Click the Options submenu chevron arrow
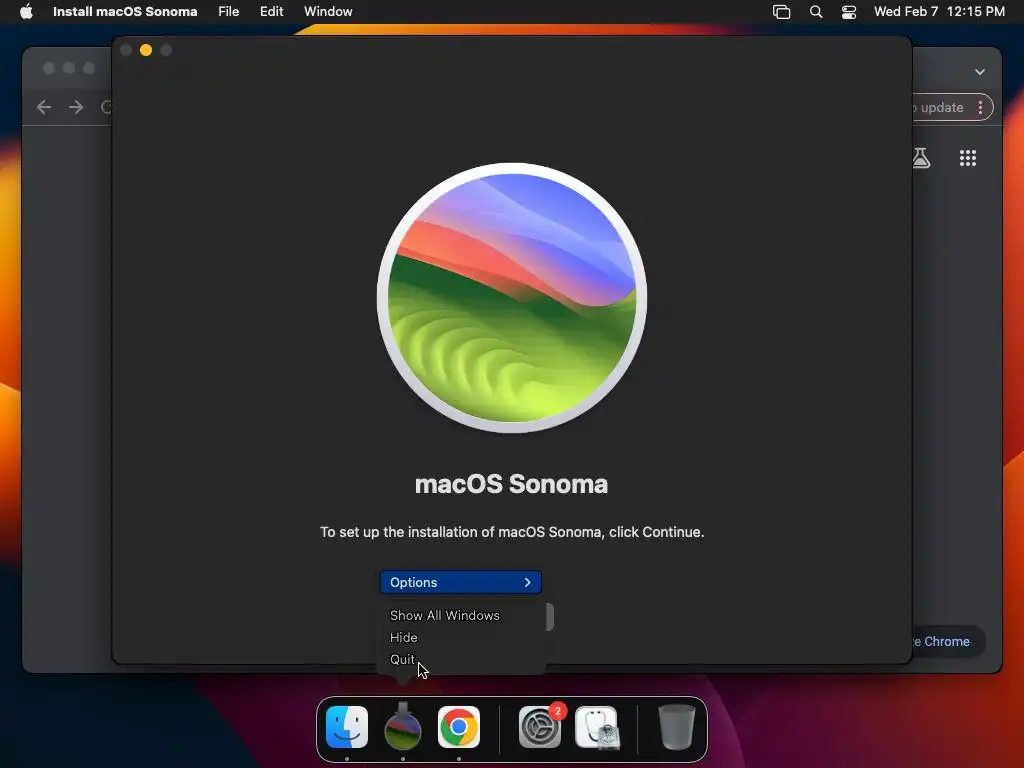This screenshot has width=1024, height=768. pyautogui.click(x=528, y=582)
